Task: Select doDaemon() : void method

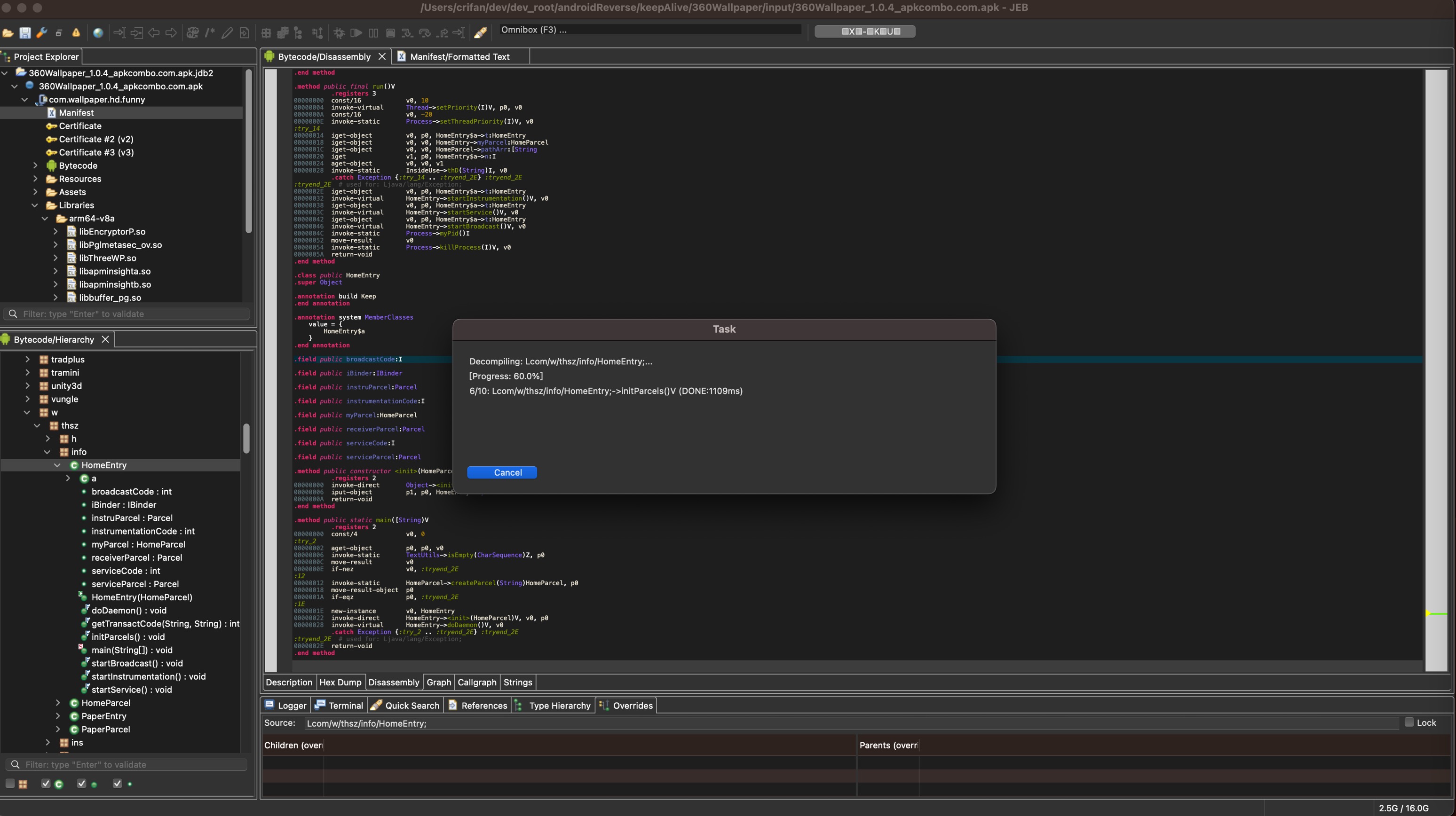Action: pos(129,610)
